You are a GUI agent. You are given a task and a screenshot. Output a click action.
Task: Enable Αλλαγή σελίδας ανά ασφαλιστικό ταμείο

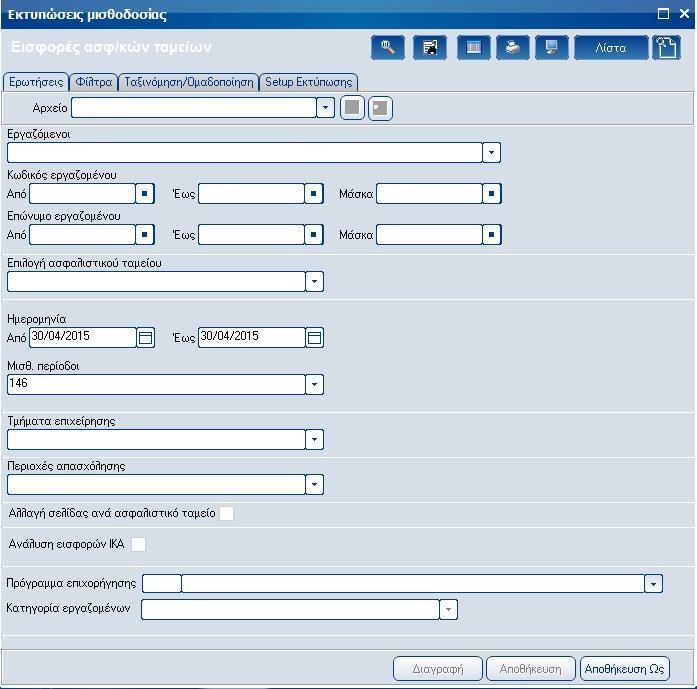tap(226, 513)
